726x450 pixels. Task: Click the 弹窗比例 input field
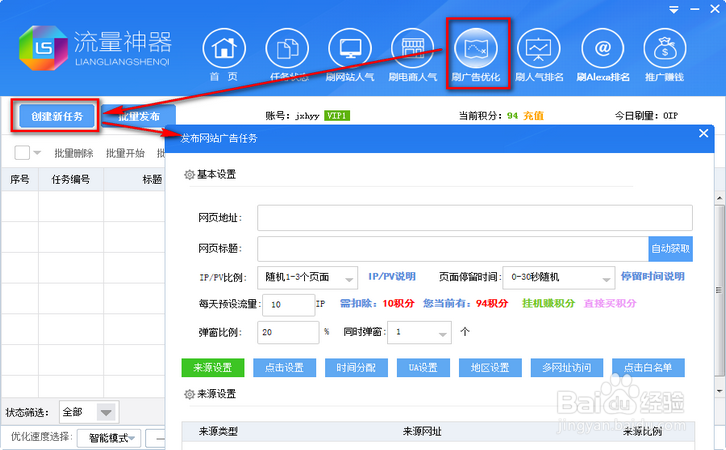pyautogui.click(x=288, y=332)
